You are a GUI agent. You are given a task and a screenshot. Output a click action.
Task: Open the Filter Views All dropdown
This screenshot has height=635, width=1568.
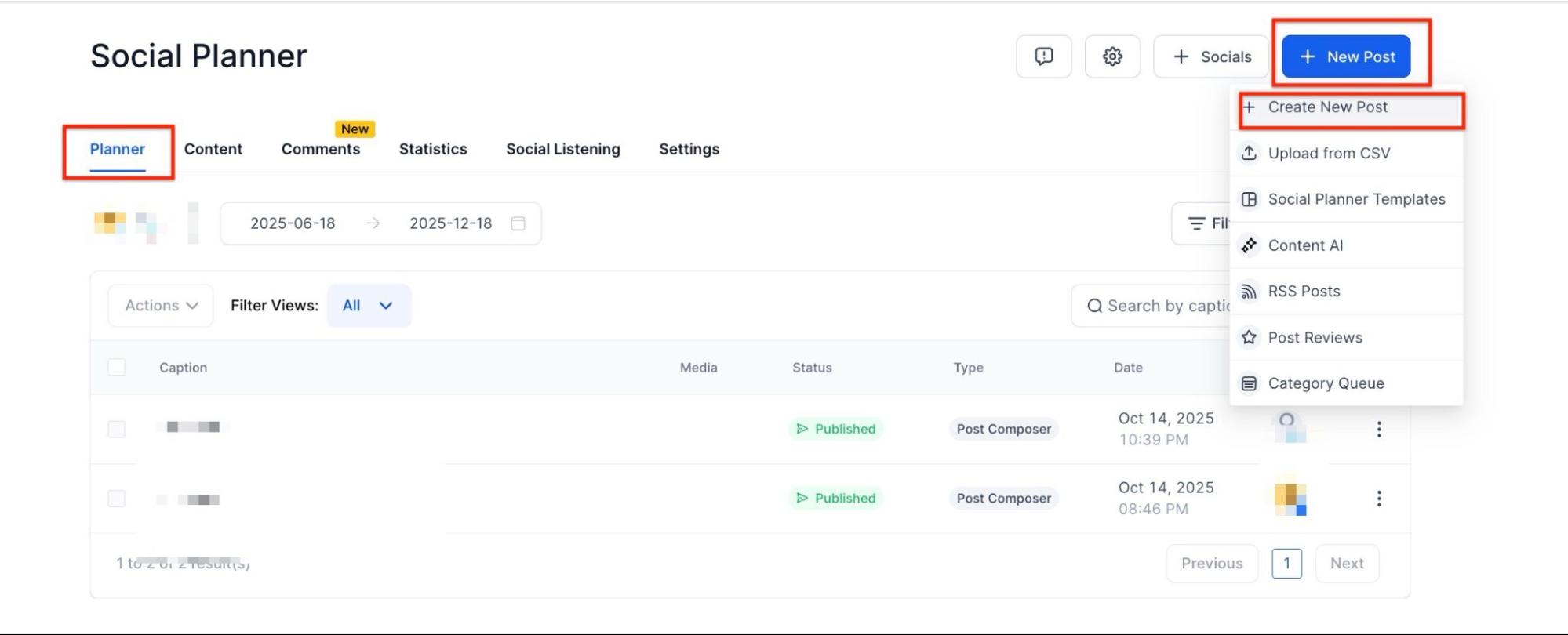coord(368,306)
